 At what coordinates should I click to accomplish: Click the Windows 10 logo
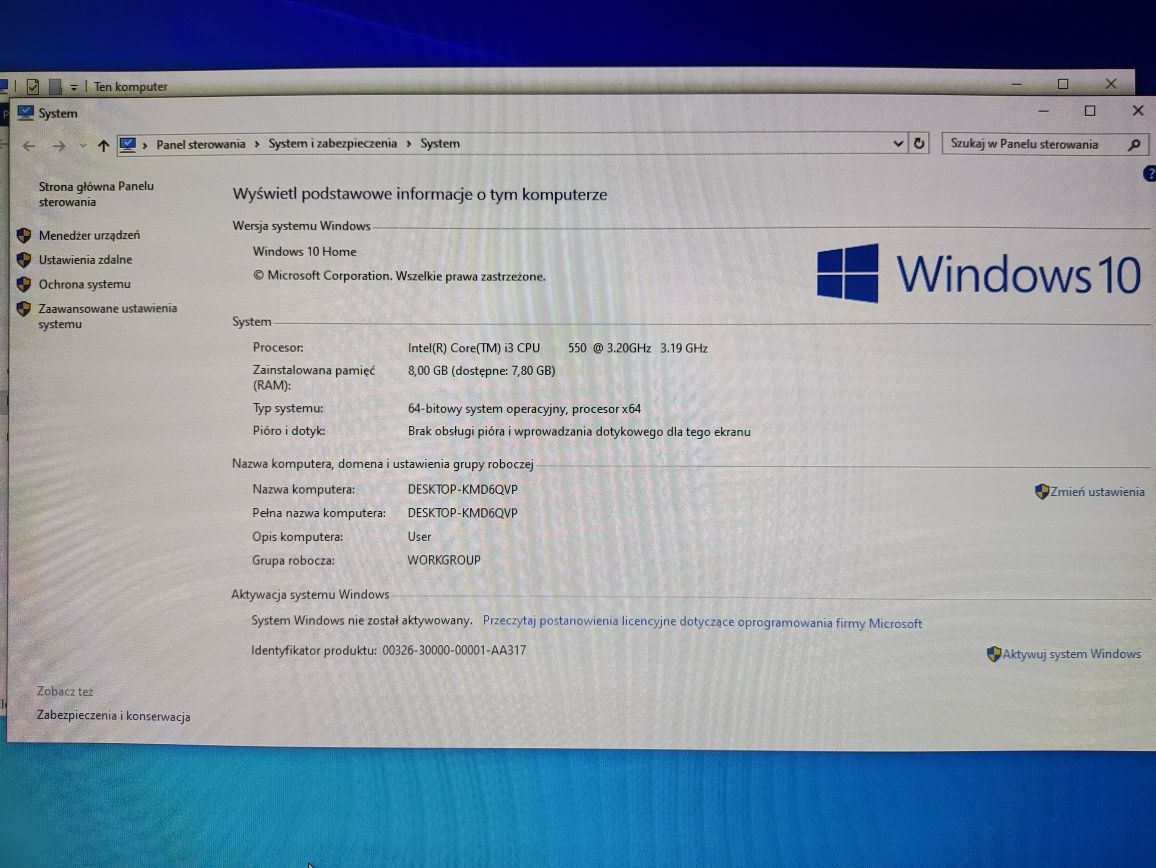point(978,274)
